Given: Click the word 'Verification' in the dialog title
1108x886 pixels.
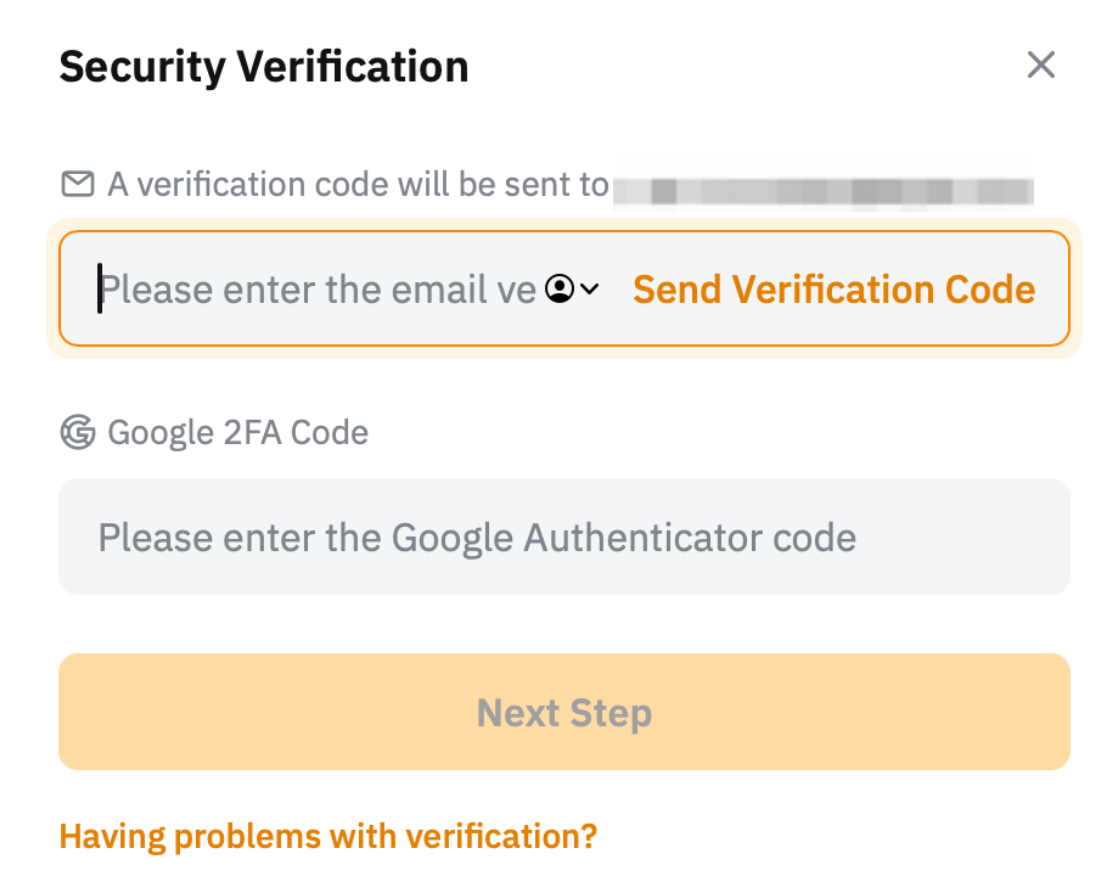Looking at the screenshot, I should (x=353, y=67).
